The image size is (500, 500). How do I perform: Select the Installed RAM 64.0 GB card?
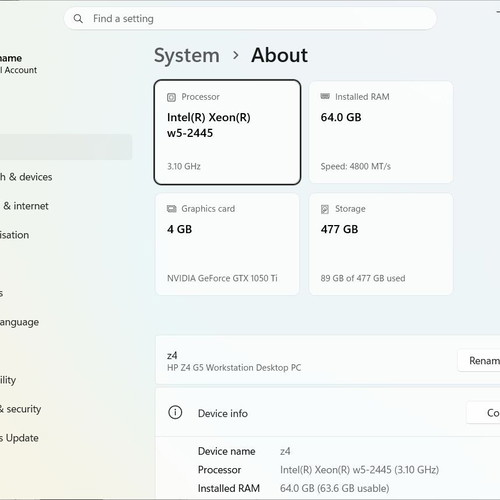[x=381, y=132]
